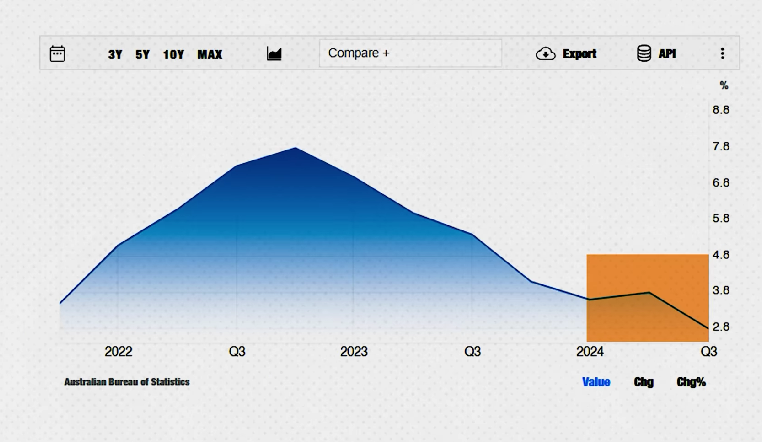762x442 pixels.
Task: Open the three-dot more options menu
Action: (723, 53)
